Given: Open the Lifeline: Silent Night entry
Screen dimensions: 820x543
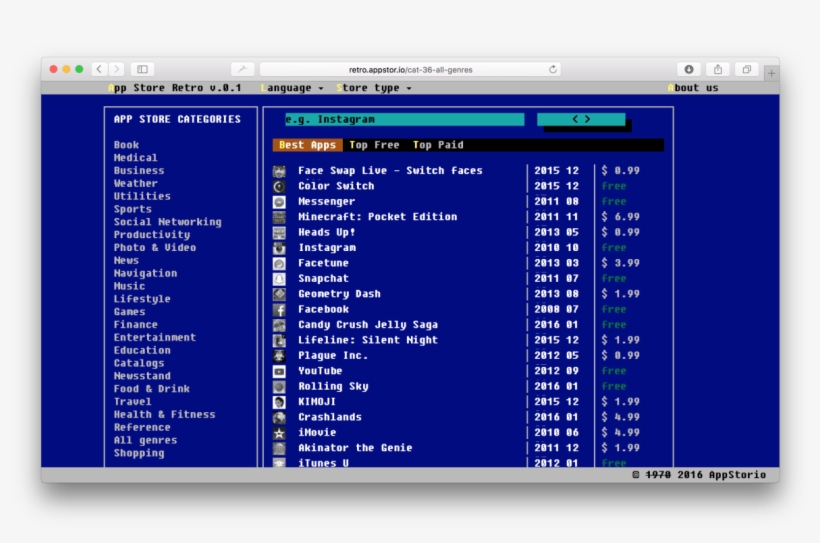Looking at the screenshot, I should click(368, 340).
